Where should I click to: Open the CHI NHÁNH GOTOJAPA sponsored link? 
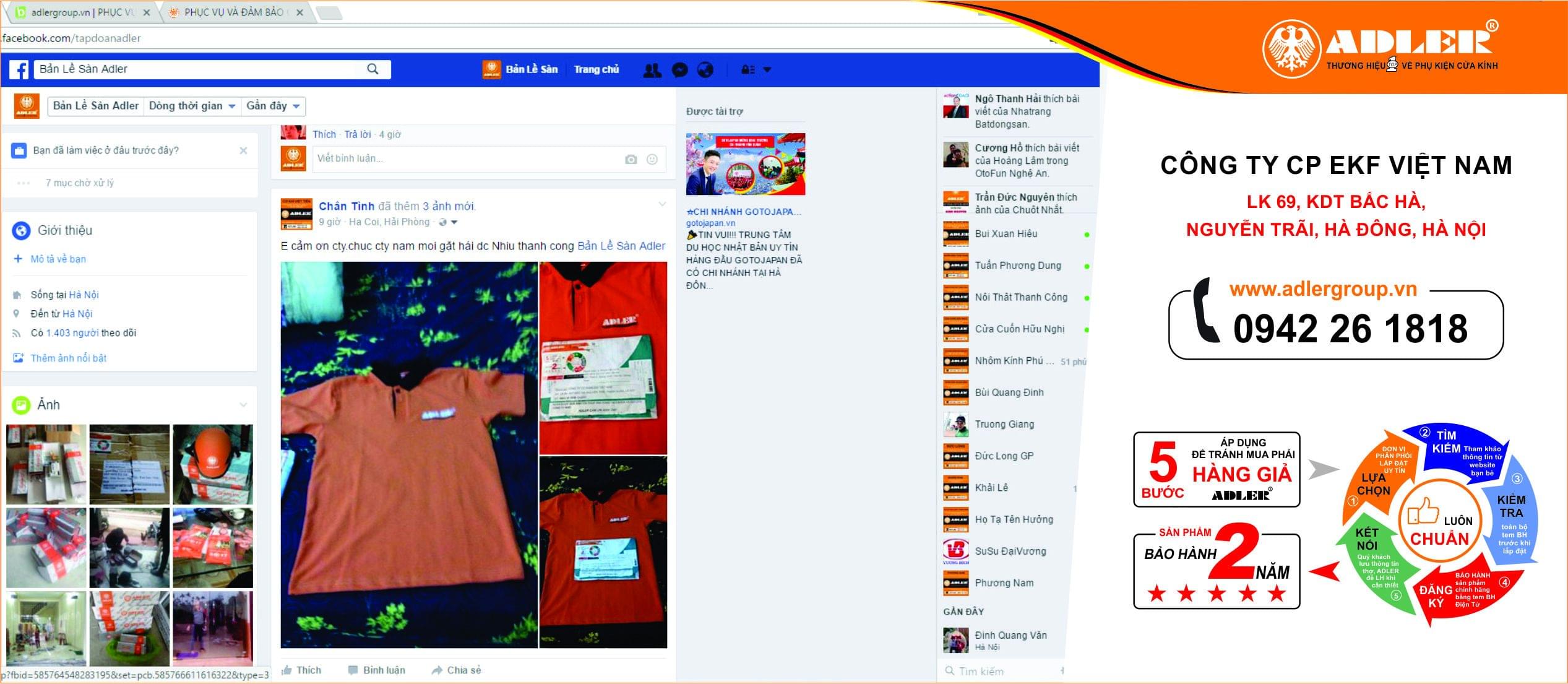tap(743, 212)
